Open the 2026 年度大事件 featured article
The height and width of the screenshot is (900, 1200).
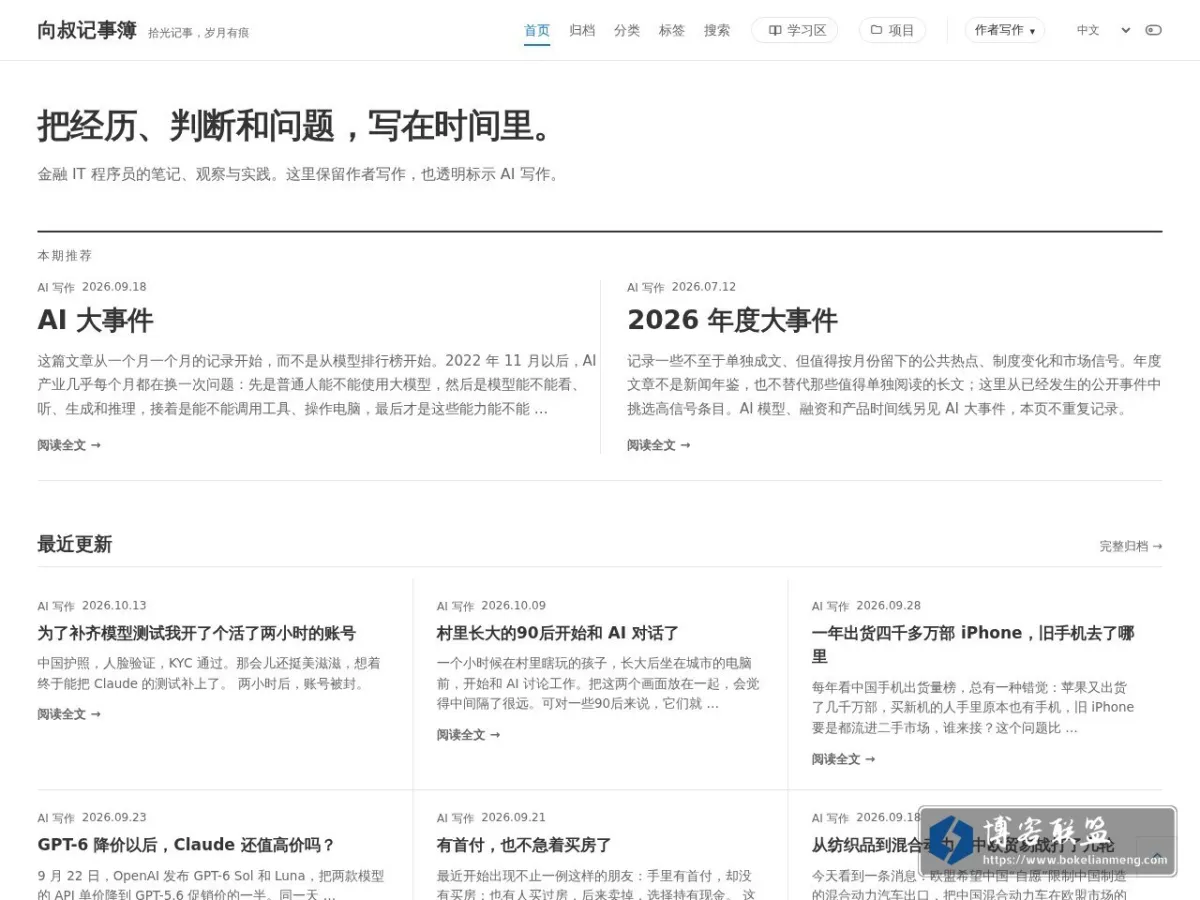click(732, 320)
